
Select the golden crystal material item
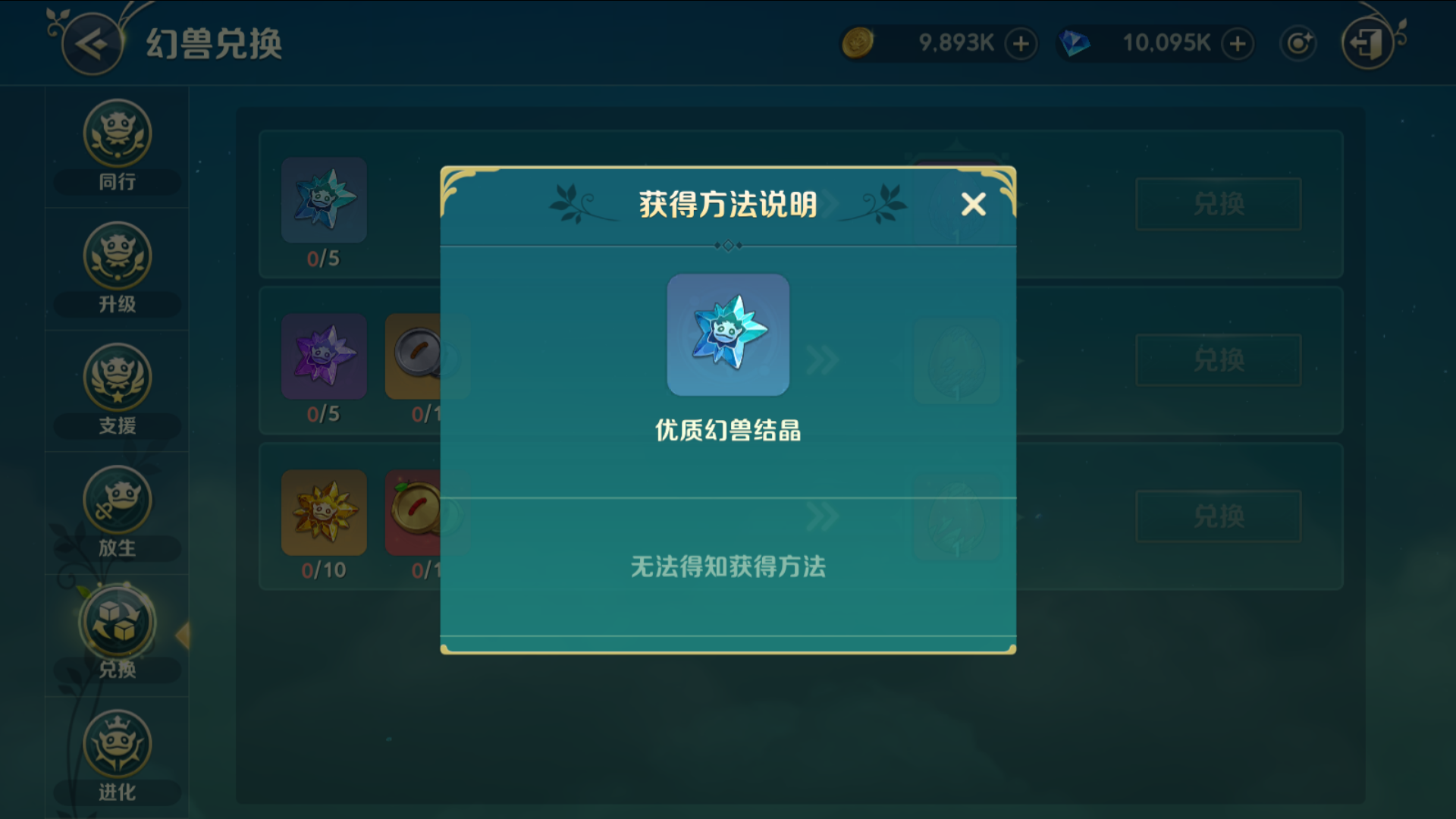[324, 513]
